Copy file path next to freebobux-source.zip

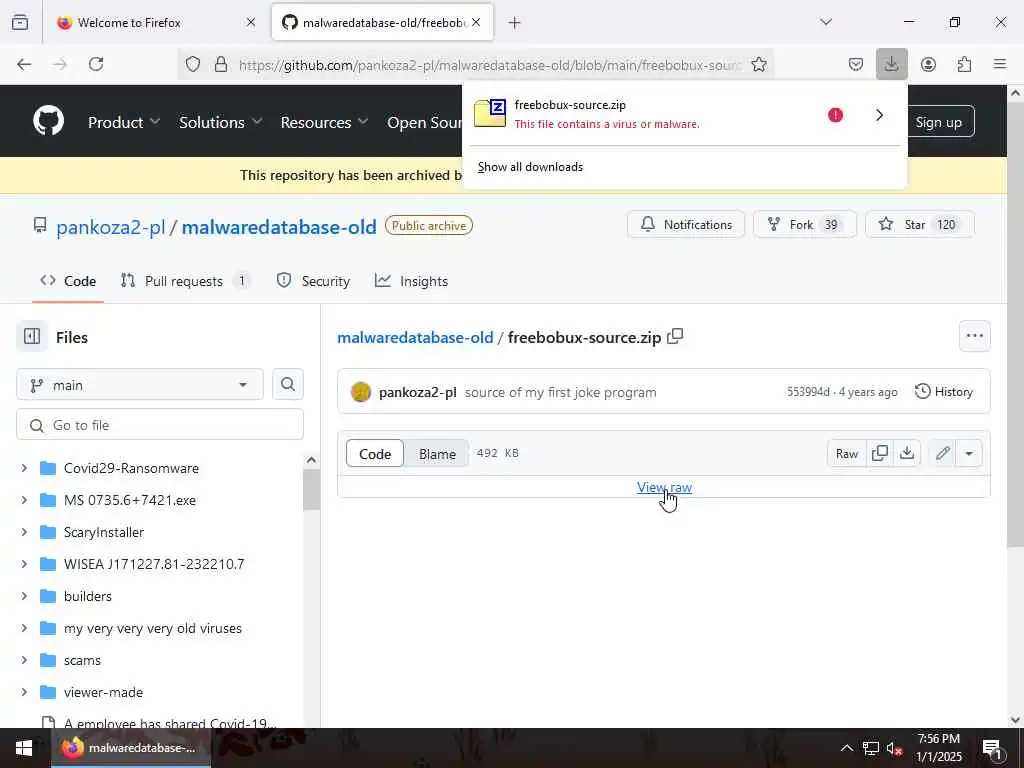click(x=675, y=336)
